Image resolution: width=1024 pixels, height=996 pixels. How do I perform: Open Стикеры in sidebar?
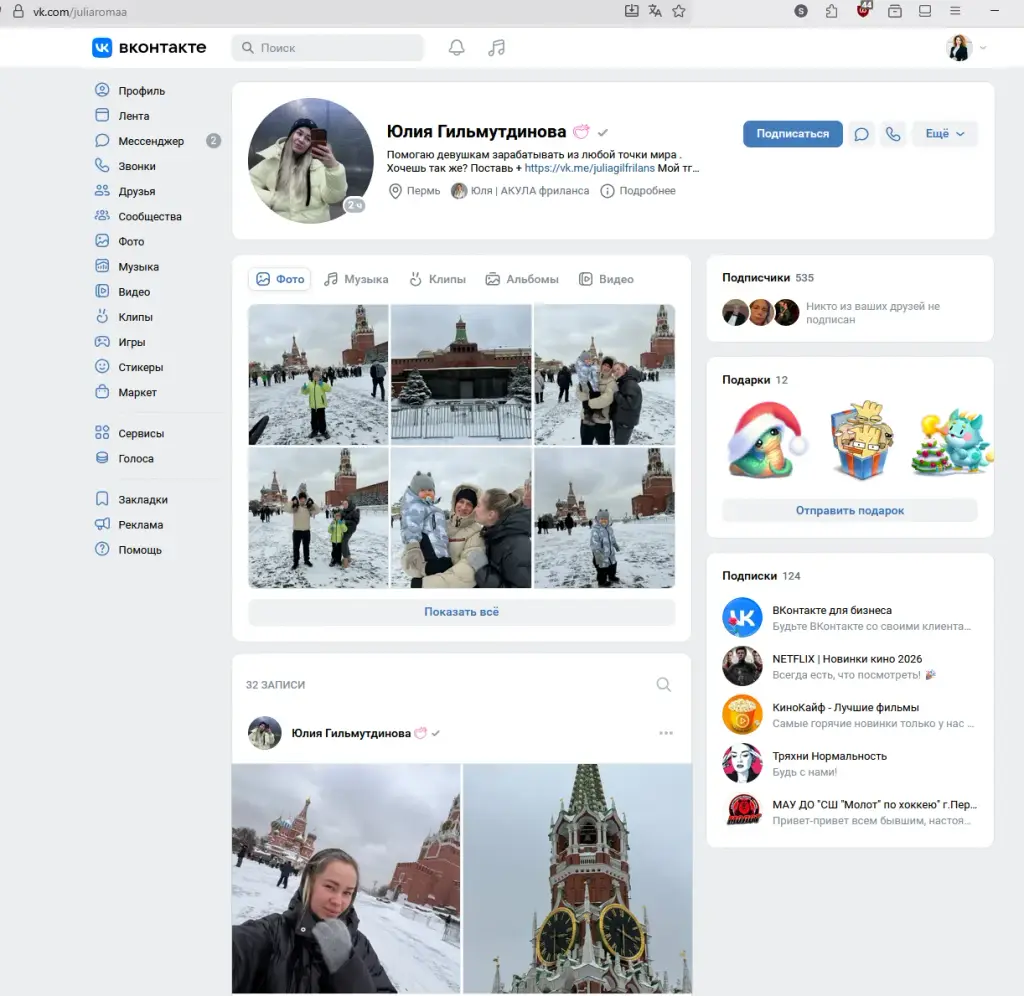pos(129,367)
